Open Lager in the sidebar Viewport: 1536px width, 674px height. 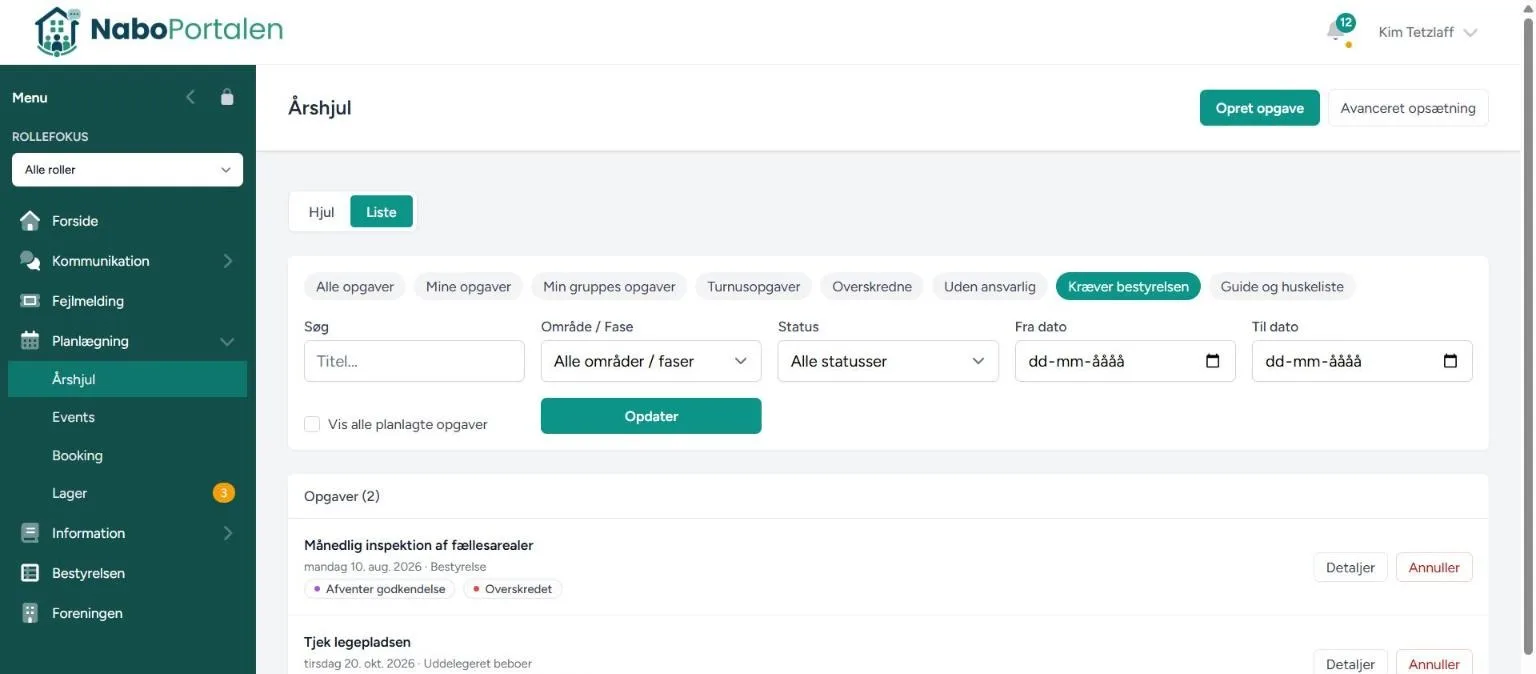(127, 493)
